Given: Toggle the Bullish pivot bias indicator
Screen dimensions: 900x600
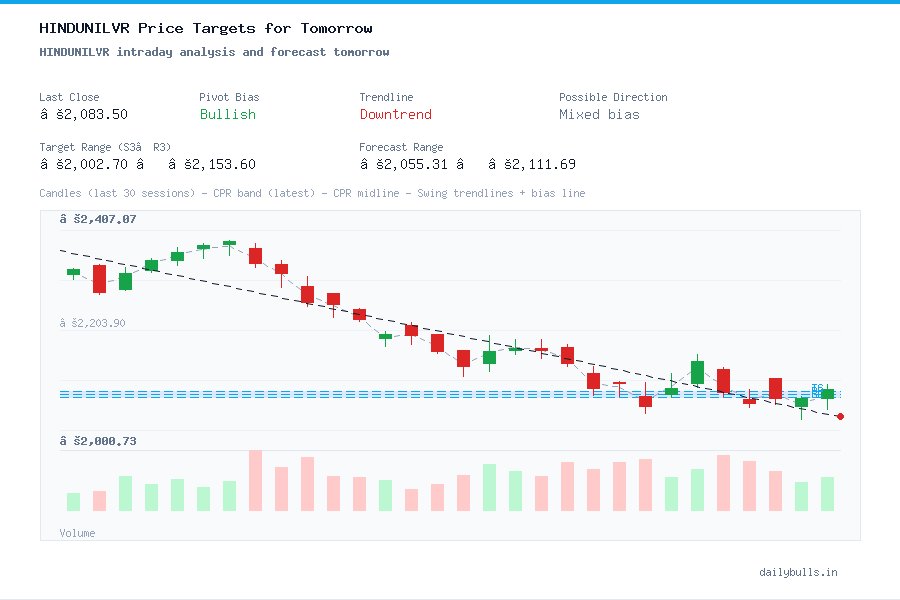Looking at the screenshot, I should coord(227,115).
